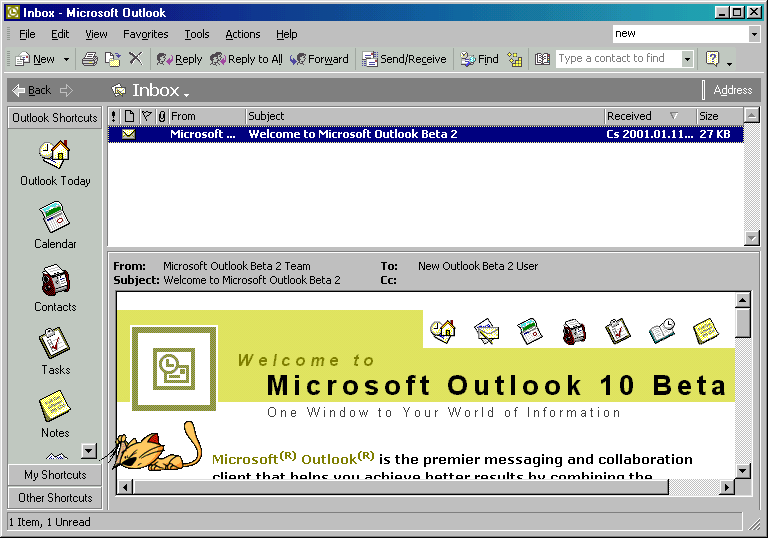Click the Back navigation button
Image resolution: width=768 pixels, height=538 pixels.
click(31, 90)
